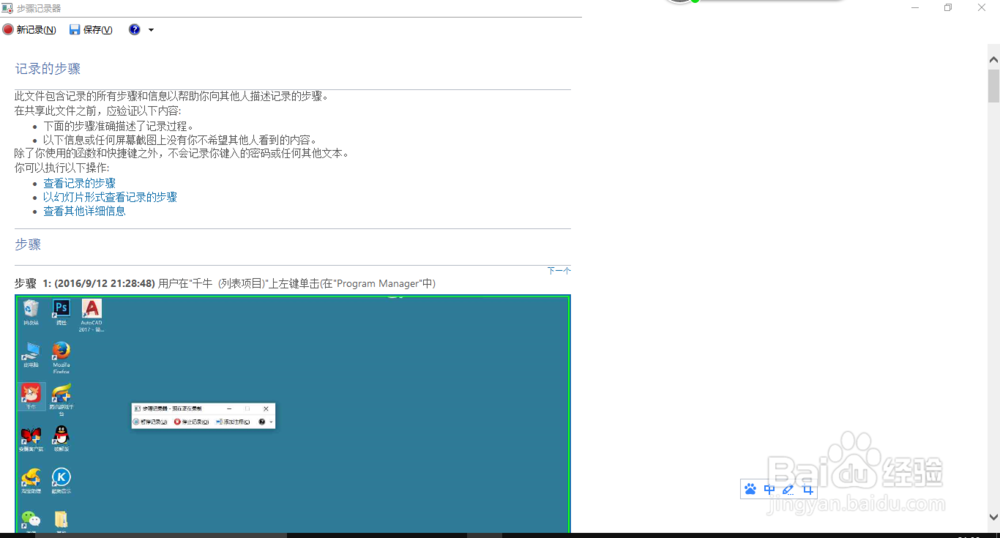This screenshot has height=538, width=1000.
Task: Click the step 1 screenshot thumbnail
Action: click(x=293, y=413)
